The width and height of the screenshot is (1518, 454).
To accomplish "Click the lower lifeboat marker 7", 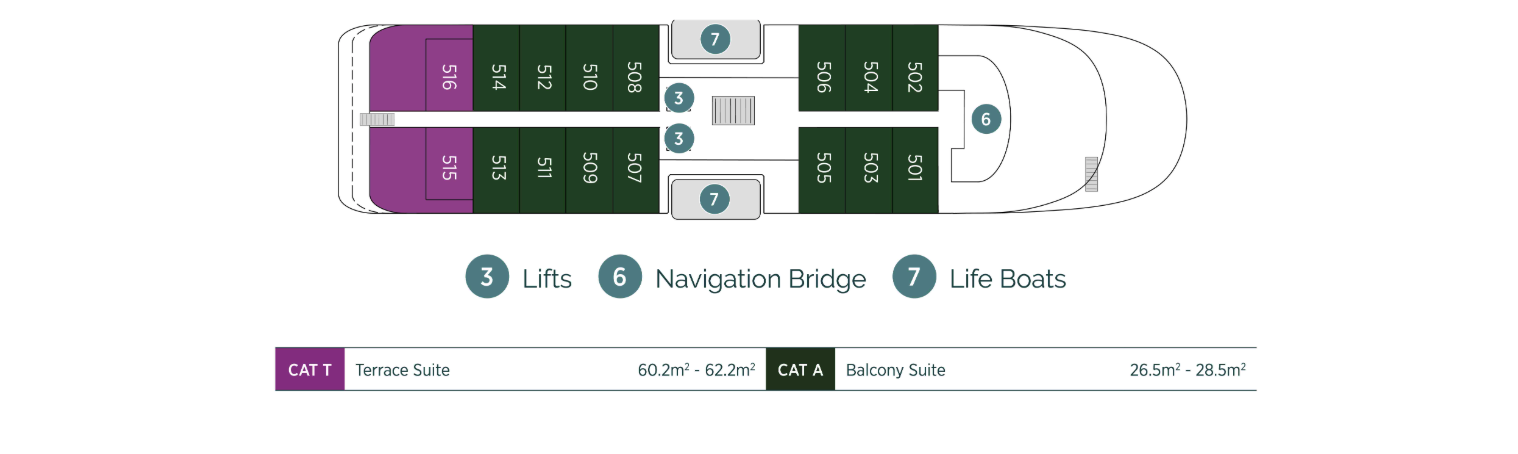I will (714, 199).
